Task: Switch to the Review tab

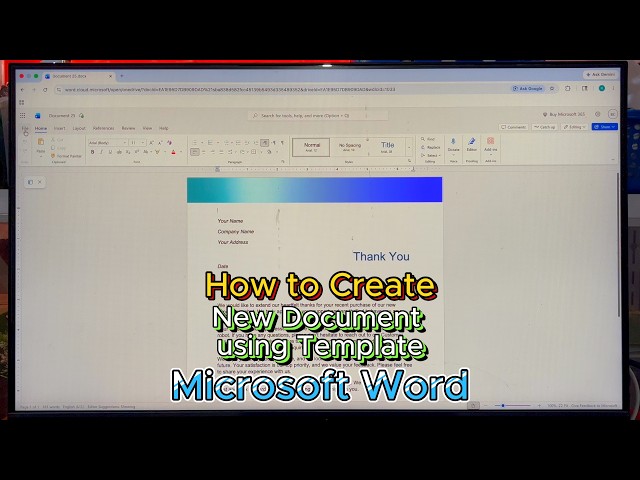Action: click(x=128, y=128)
